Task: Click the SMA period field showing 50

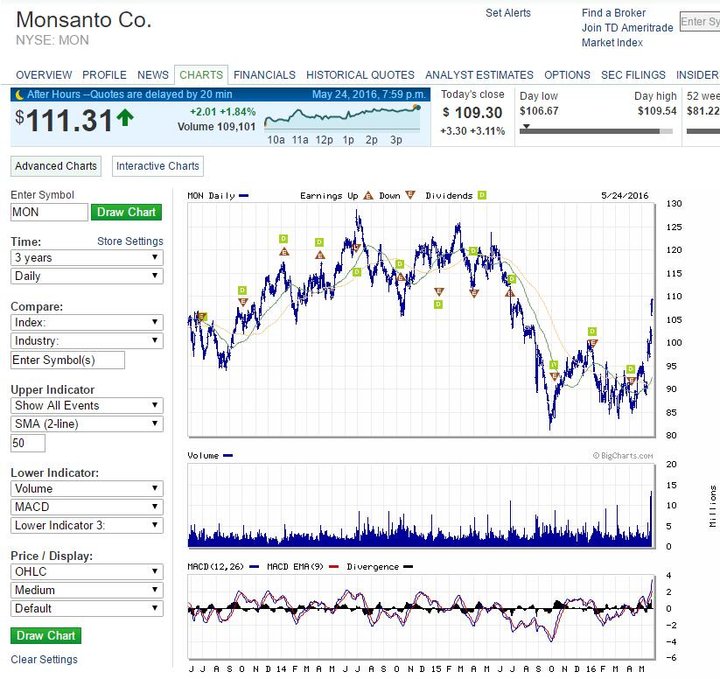Action: (x=28, y=443)
